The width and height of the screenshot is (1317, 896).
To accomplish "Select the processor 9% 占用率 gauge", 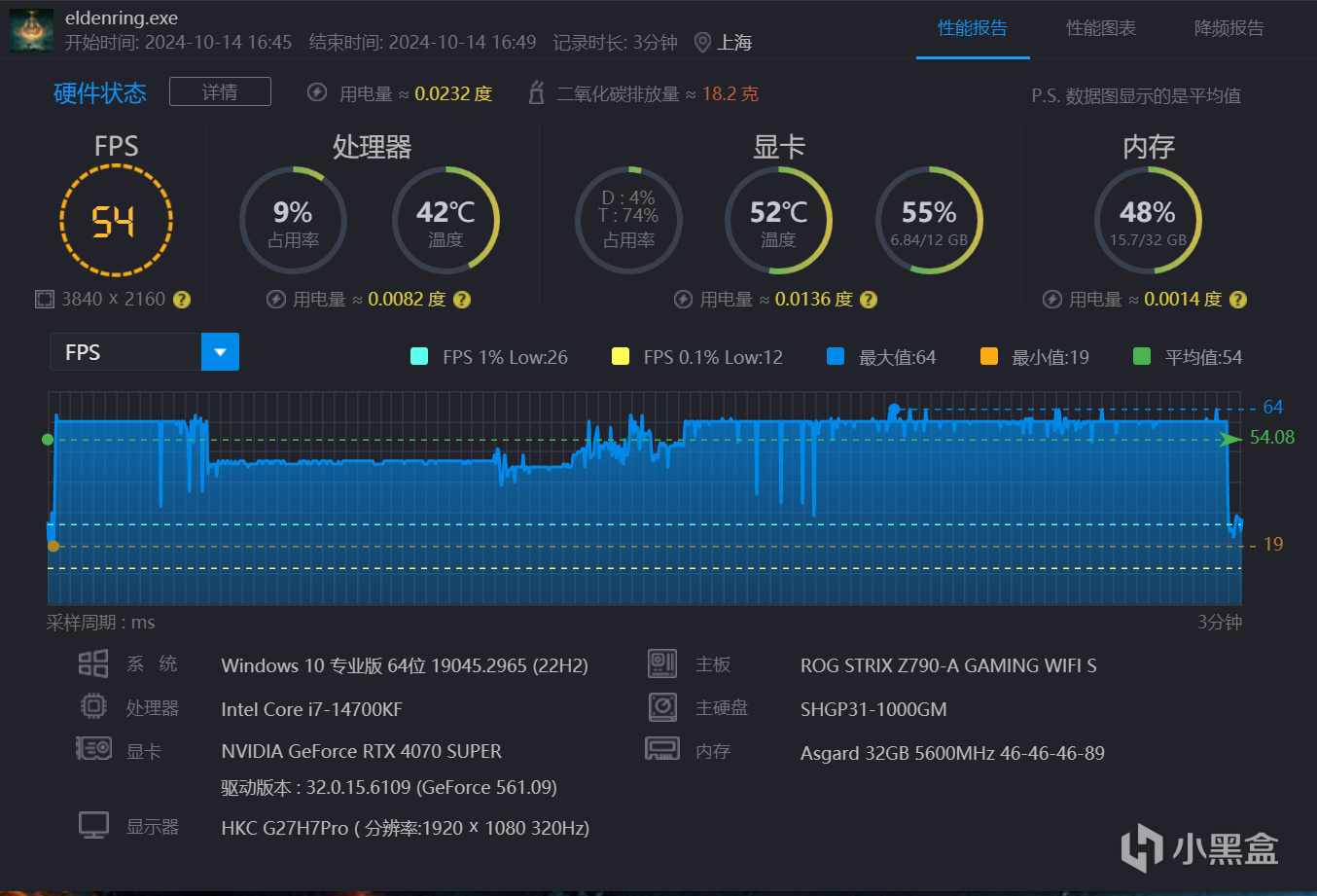I will (293, 221).
